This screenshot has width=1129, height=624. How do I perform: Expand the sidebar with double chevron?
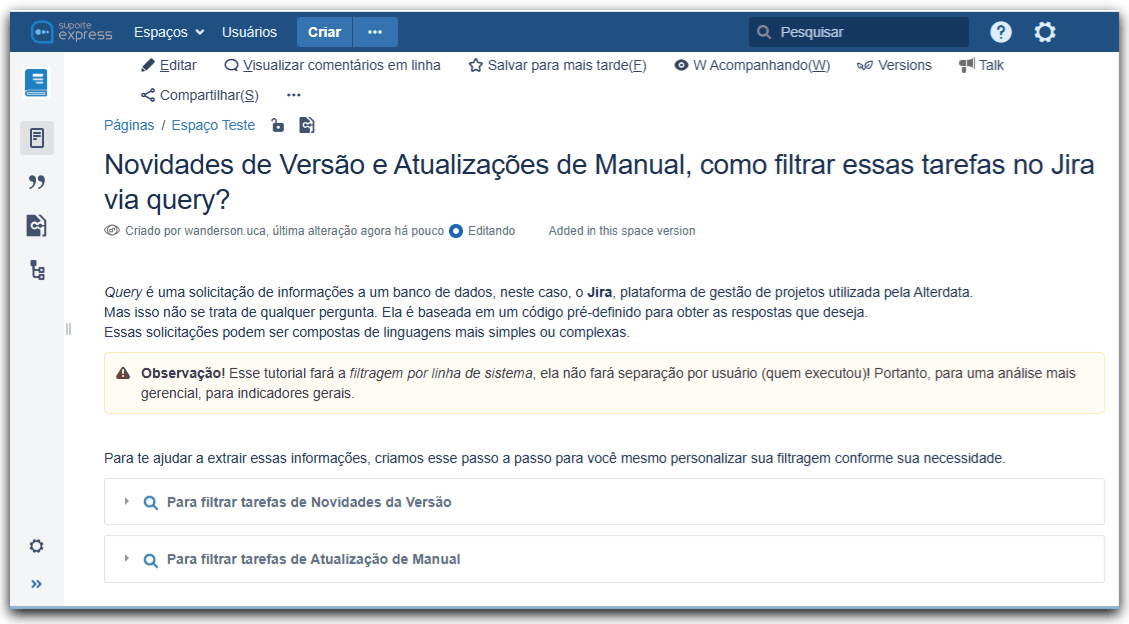pos(37,584)
